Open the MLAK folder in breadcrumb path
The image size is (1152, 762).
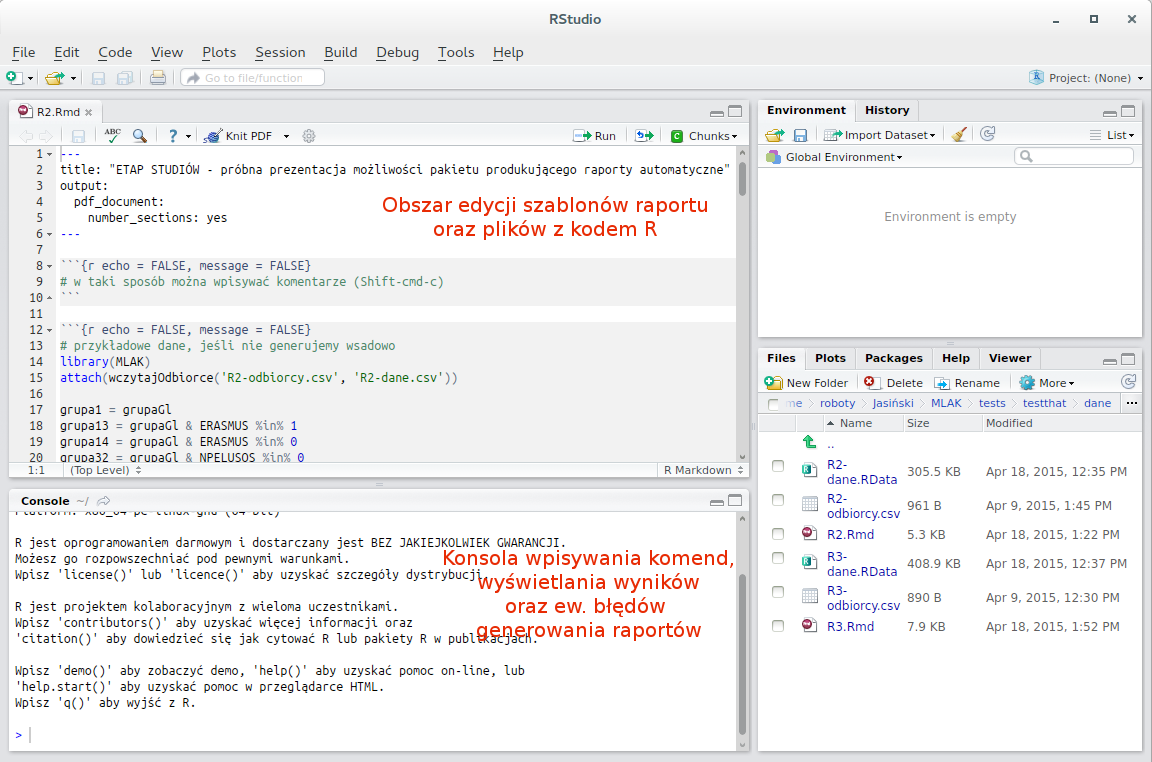coord(946,403)
